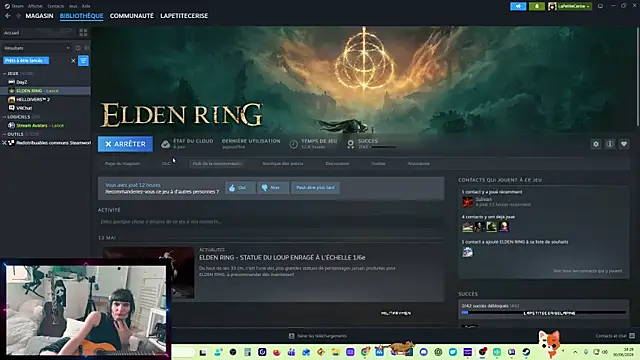Click the activity comment input field

[271, 222]
